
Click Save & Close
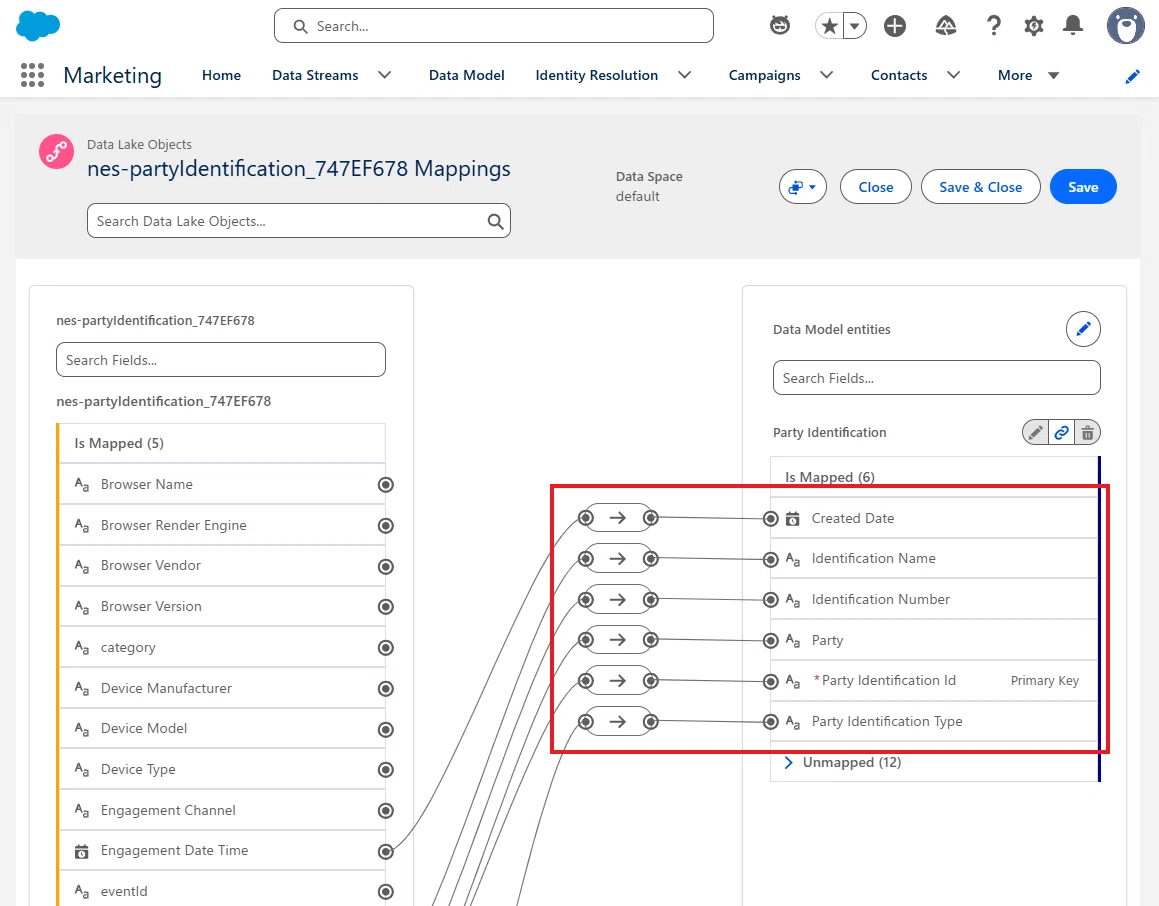tap(980, 187)
